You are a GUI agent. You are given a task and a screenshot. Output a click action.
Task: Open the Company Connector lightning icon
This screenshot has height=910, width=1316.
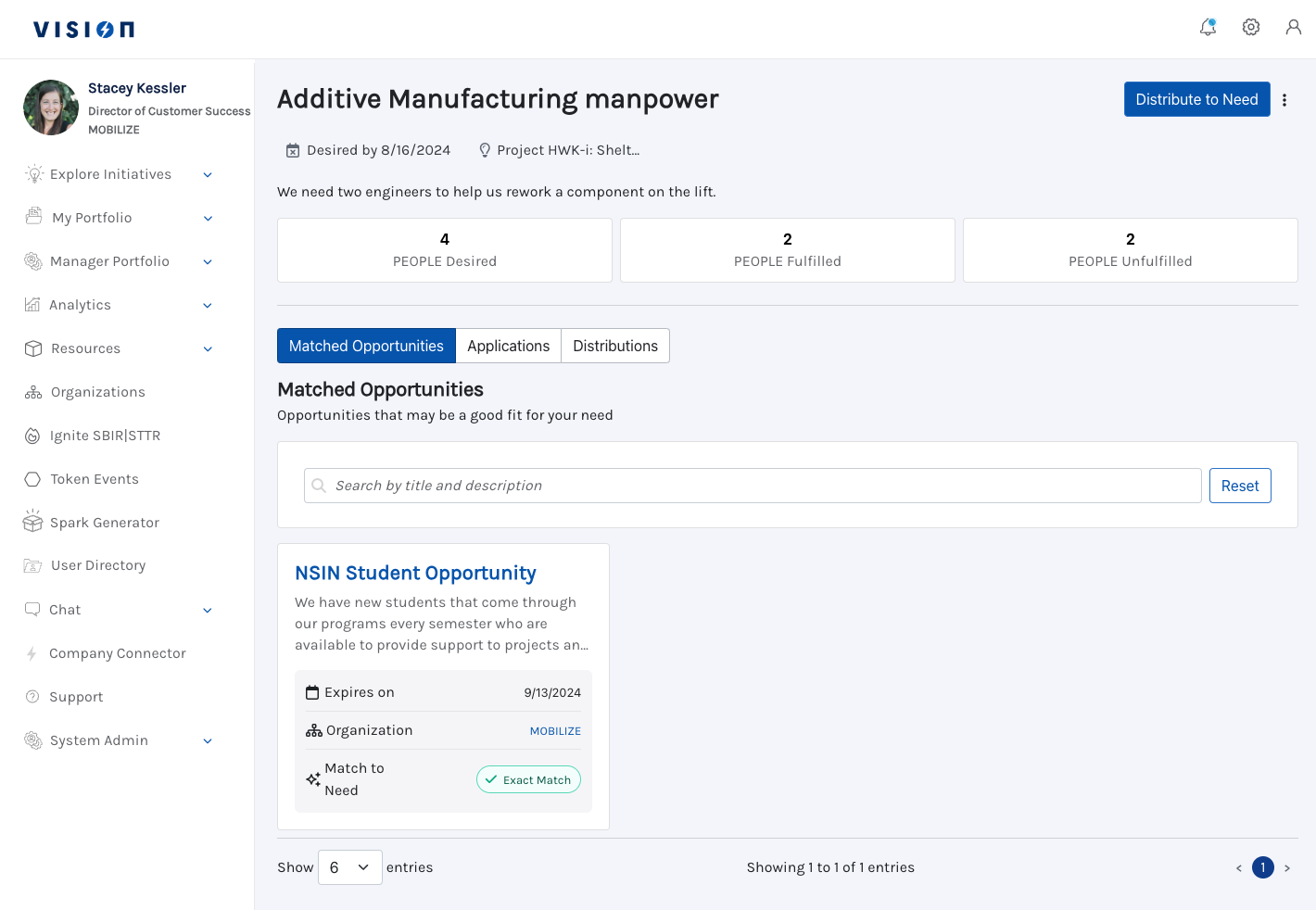pos(32,653)
